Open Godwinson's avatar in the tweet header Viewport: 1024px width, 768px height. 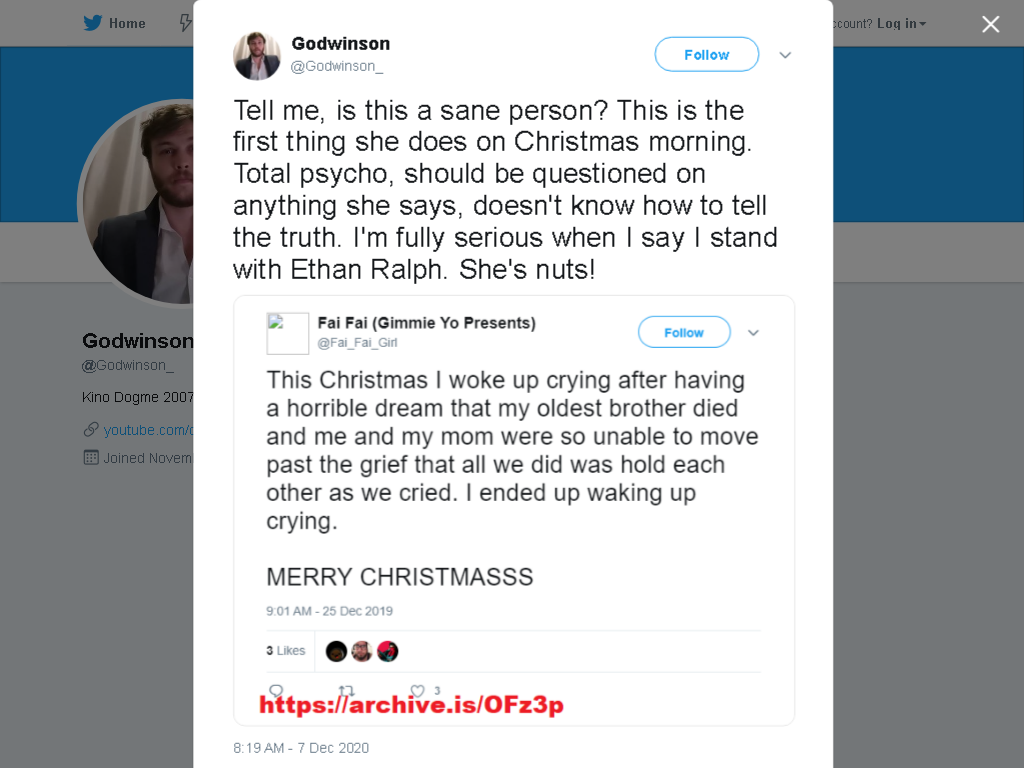[257, 56]
